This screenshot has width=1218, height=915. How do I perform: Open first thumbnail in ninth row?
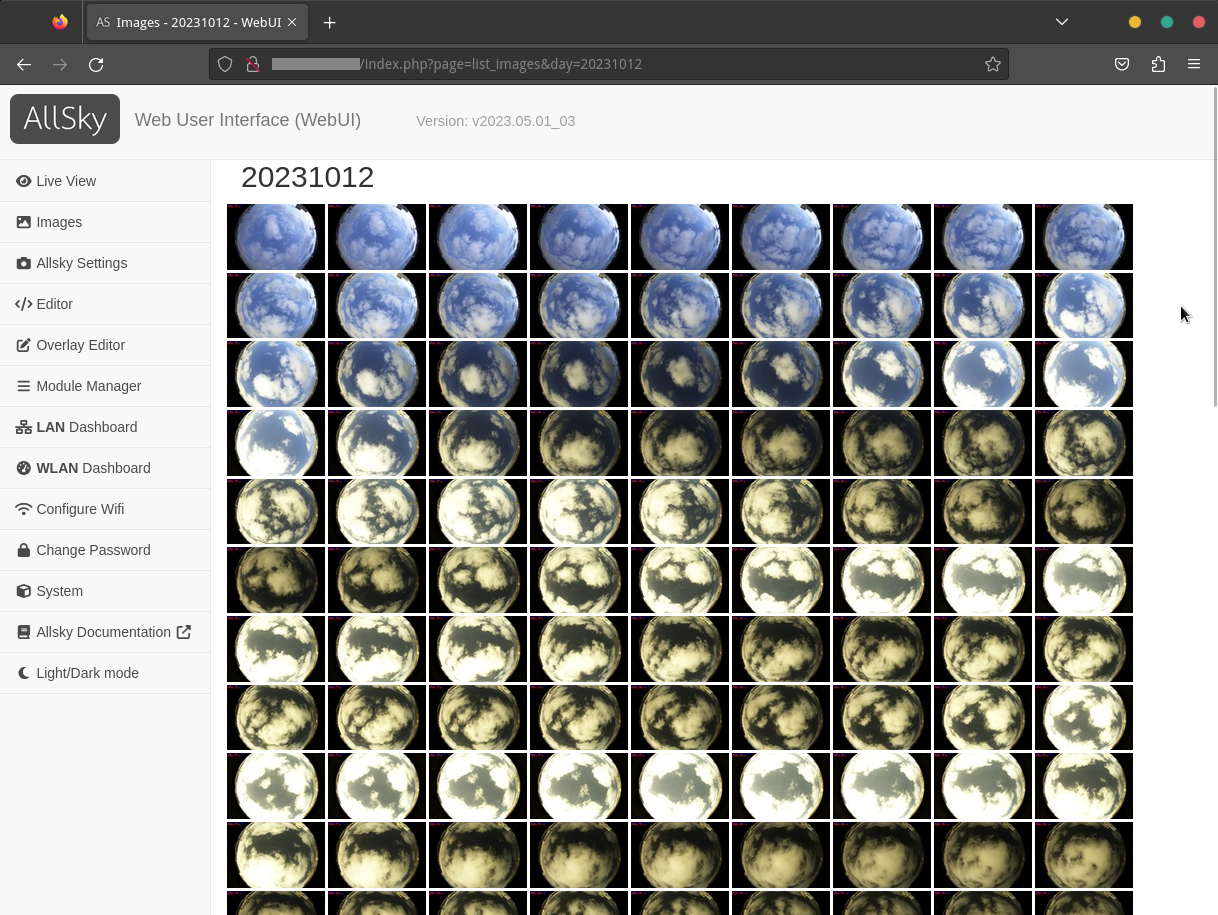pos(276,786)
